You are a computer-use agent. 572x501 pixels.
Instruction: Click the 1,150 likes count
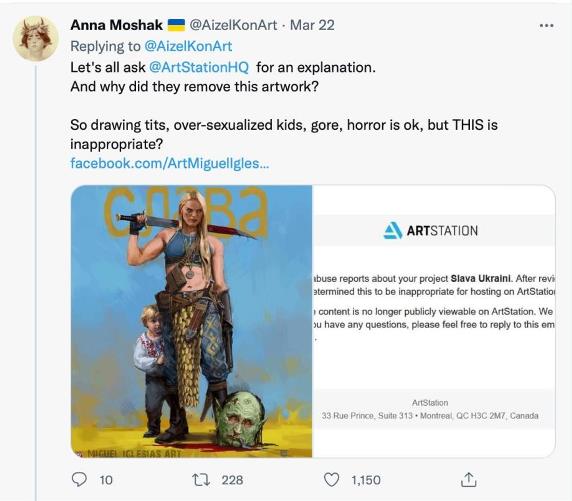coord(366,480)
